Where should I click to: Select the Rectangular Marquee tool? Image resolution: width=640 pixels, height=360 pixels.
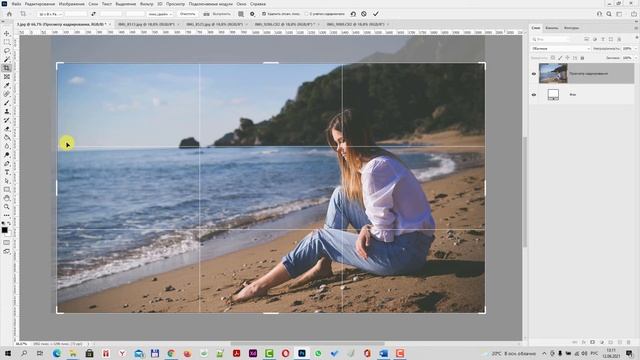click(7, 42)
